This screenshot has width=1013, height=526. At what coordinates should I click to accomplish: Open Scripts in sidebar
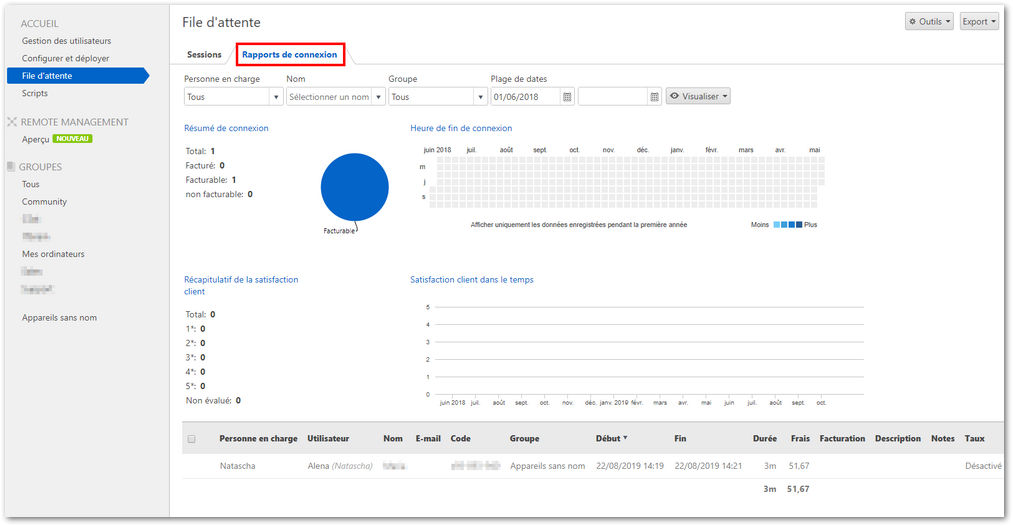[x=35, y=93]
